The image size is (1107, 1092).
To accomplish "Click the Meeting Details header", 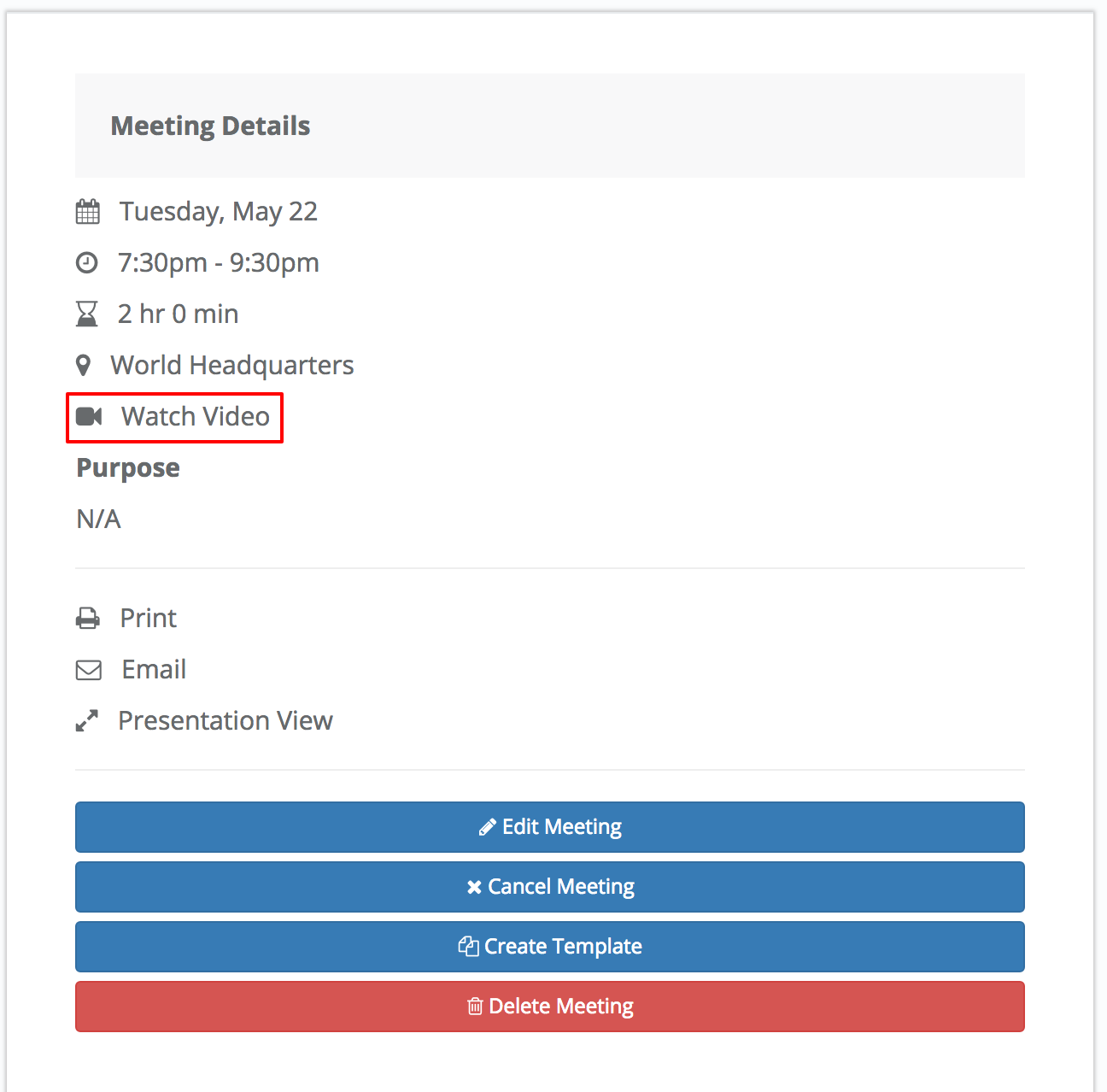I will pos(210,126).
